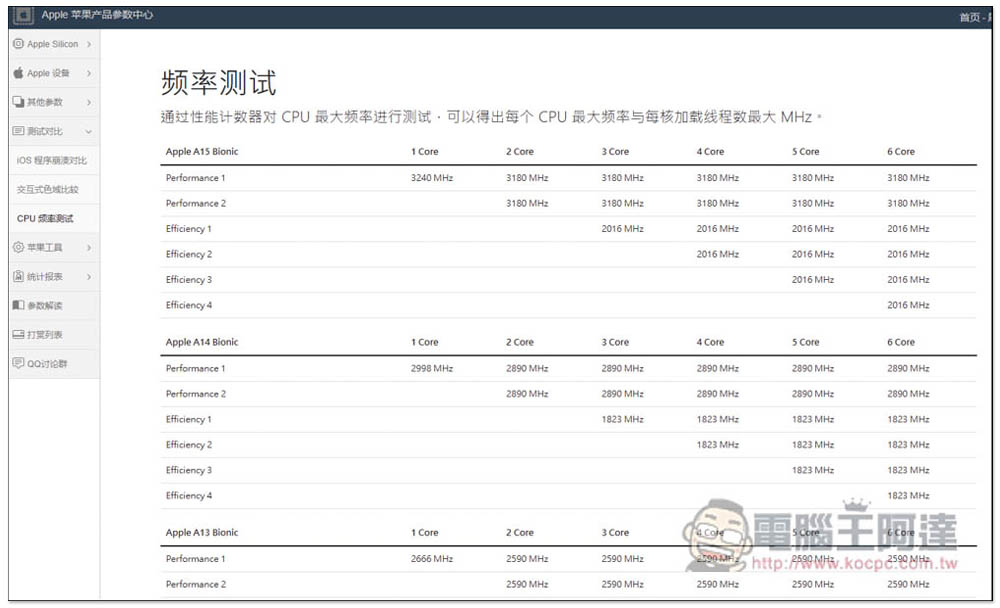Viewport: 1000px width, 608px height.
Task: Click the QQ讨论群 chat bubble icon
Action: pyautogui.click(x=18, y=363)
